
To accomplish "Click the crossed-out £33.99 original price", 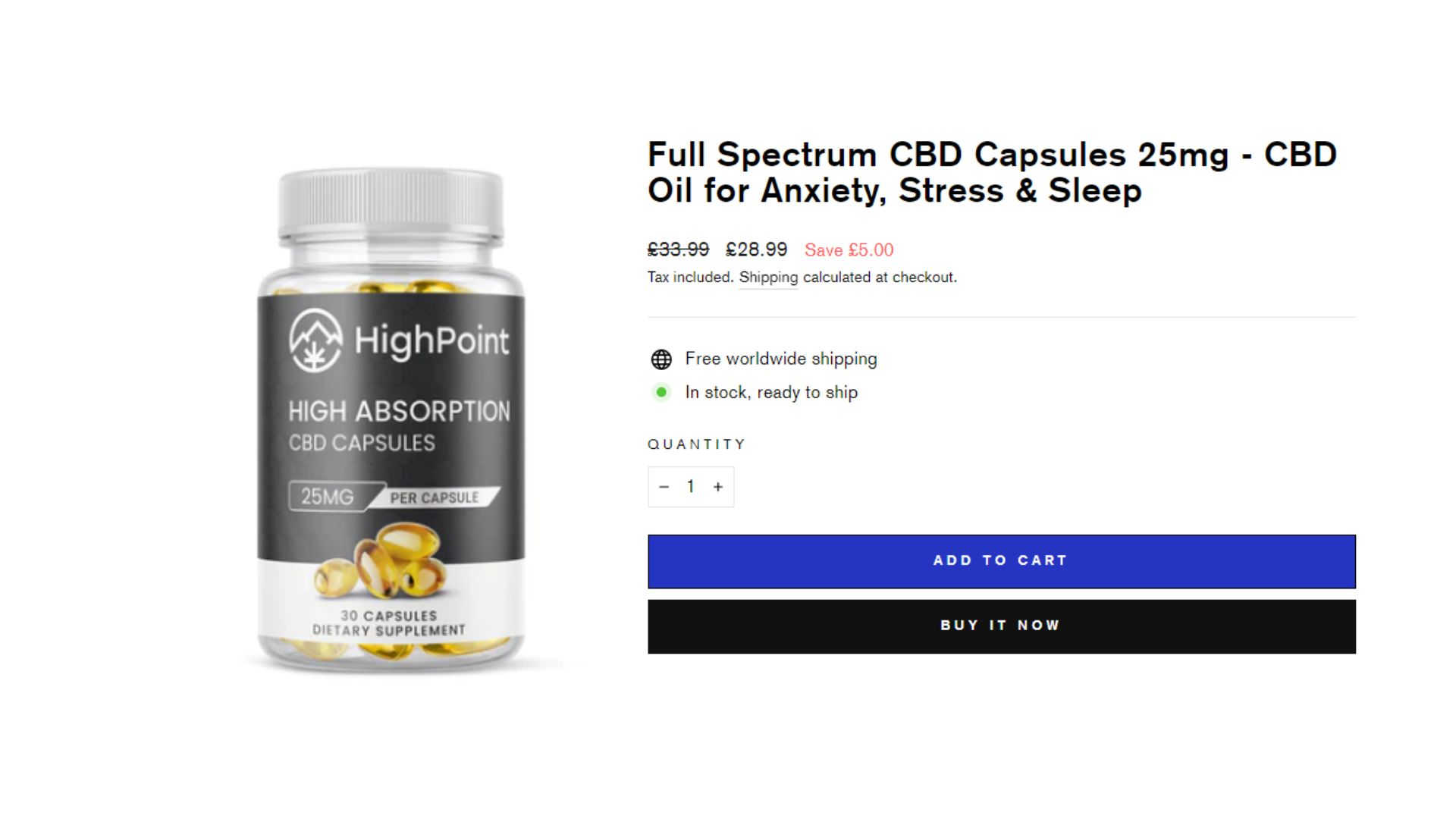I will tap(678, 249).
